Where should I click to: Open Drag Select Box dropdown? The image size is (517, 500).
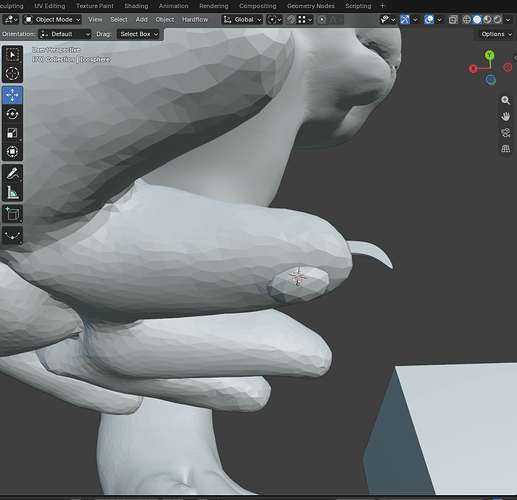click(x=138, y=34)
